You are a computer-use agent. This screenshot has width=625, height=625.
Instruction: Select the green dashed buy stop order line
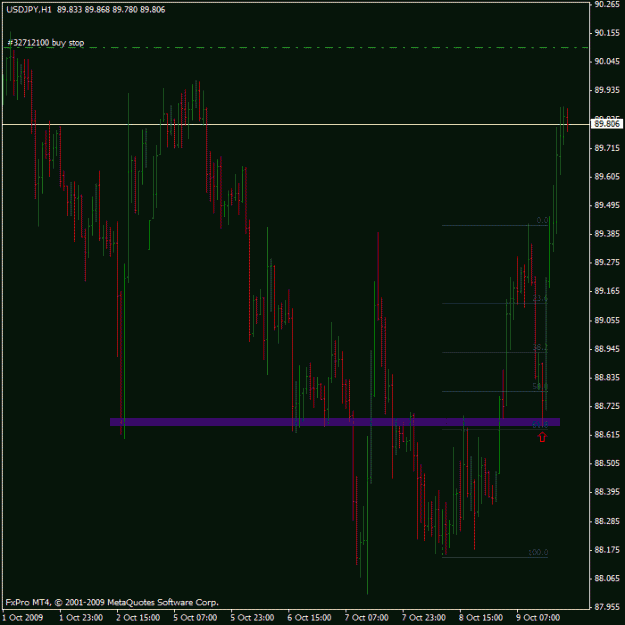[x=296, y=47]
